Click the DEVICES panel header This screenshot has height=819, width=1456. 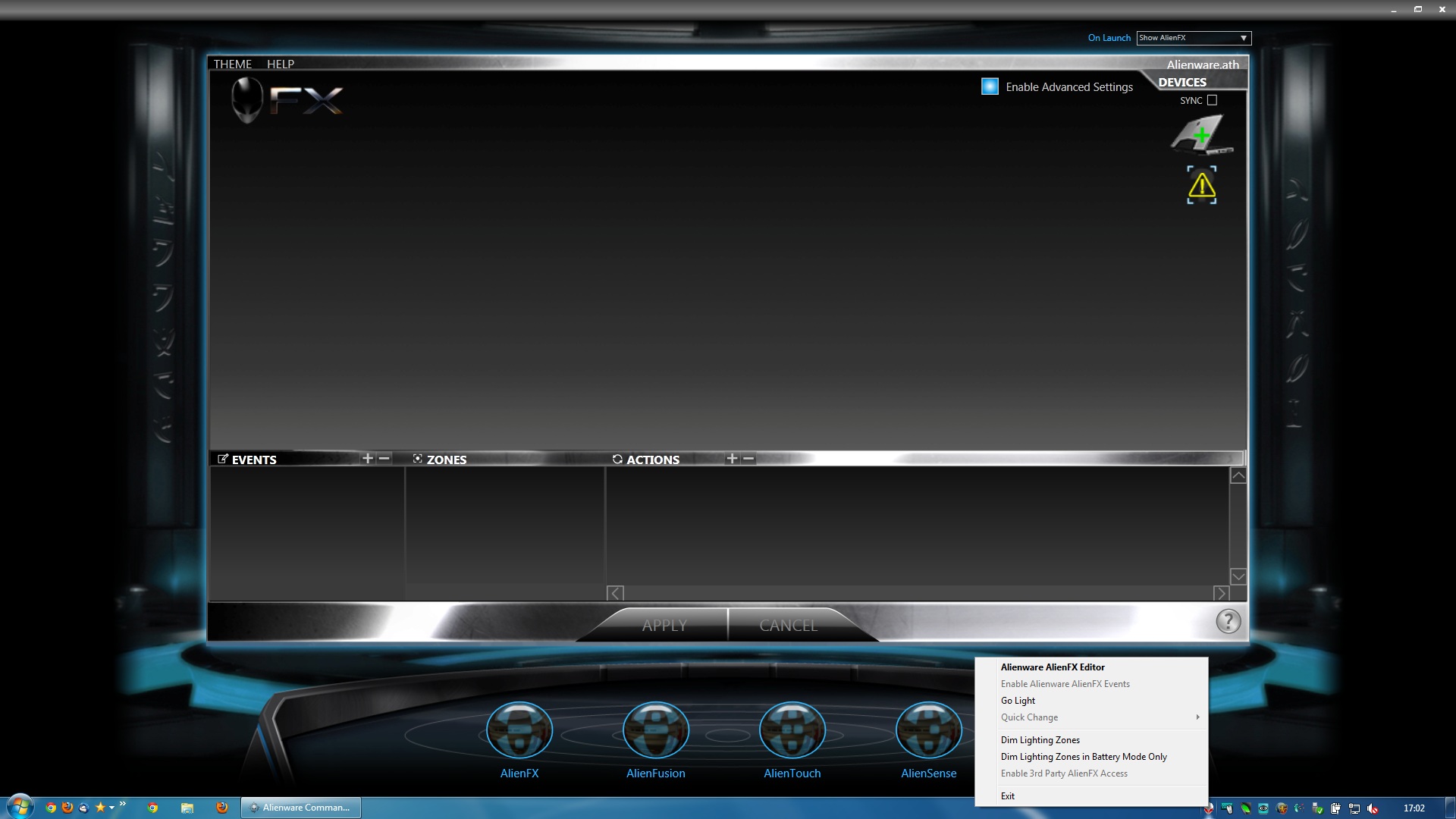click(x=1182, y=82)
